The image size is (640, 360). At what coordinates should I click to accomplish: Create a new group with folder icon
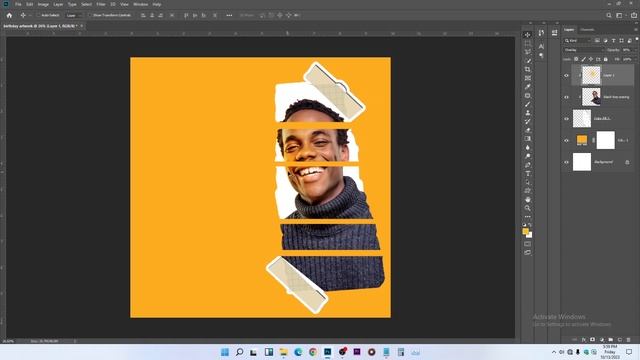[x=611, y=340]
